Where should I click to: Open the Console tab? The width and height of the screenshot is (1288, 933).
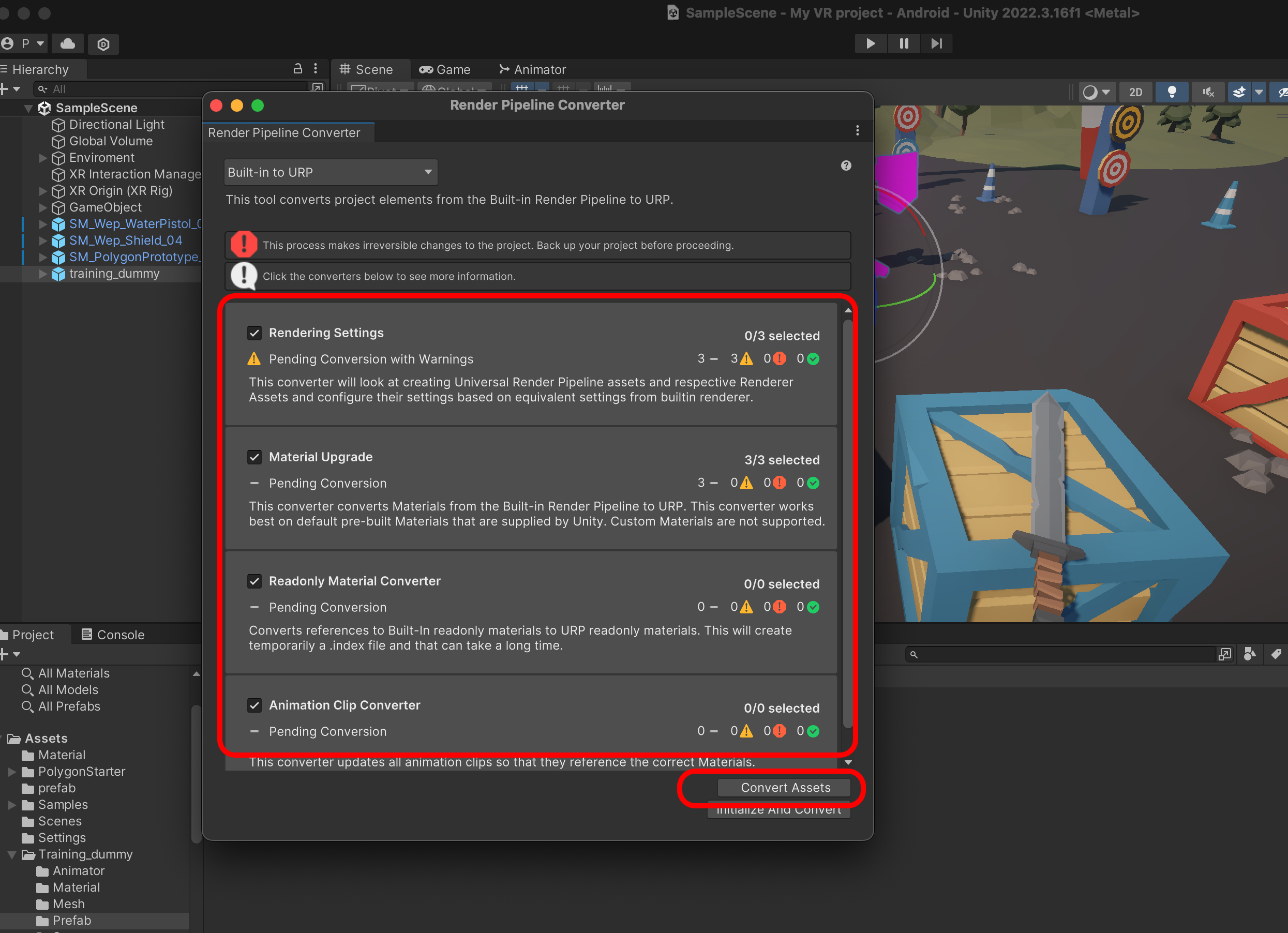coord(112,635)
